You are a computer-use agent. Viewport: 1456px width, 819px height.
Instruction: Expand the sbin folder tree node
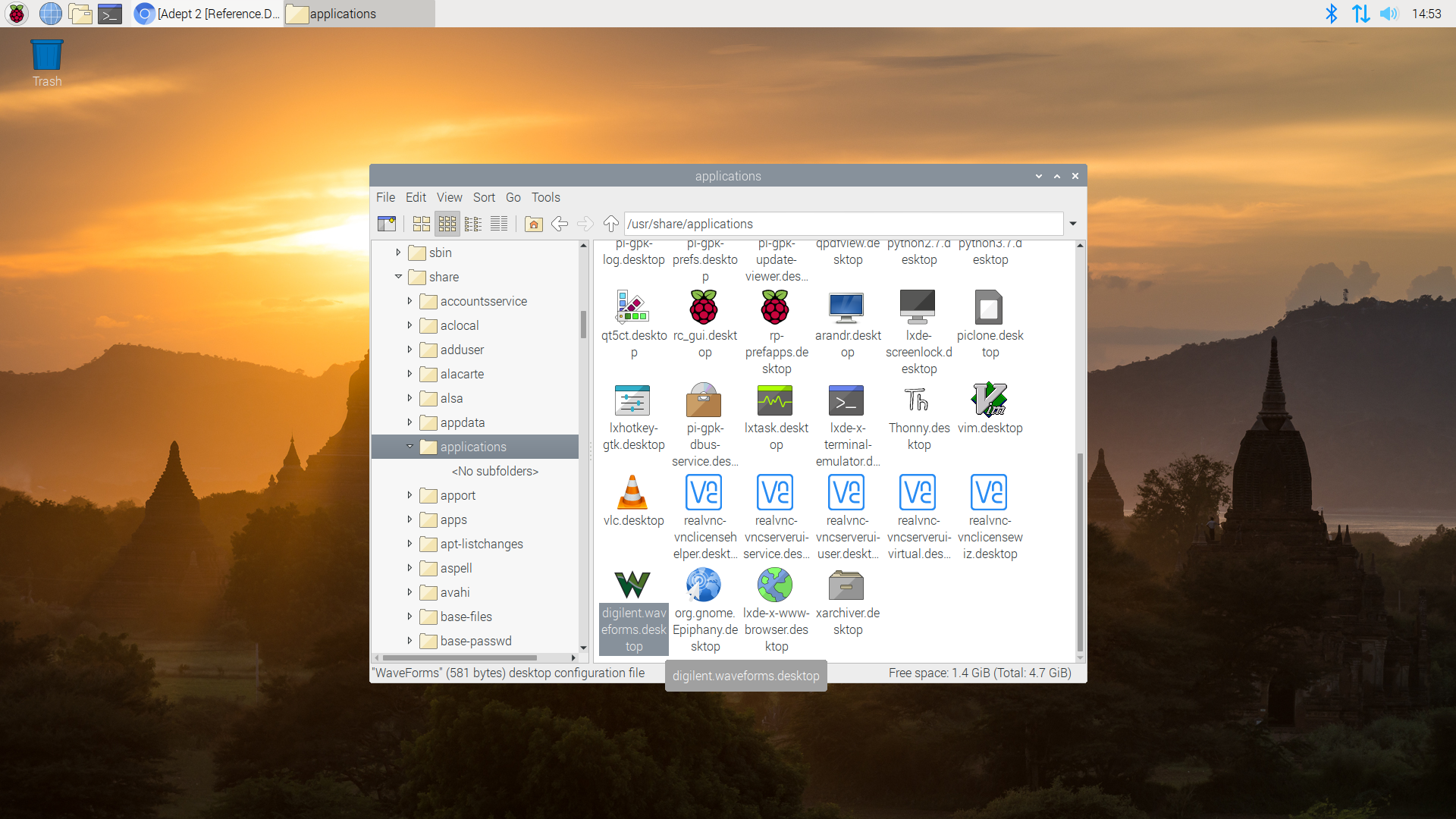(x=398, y=253)
